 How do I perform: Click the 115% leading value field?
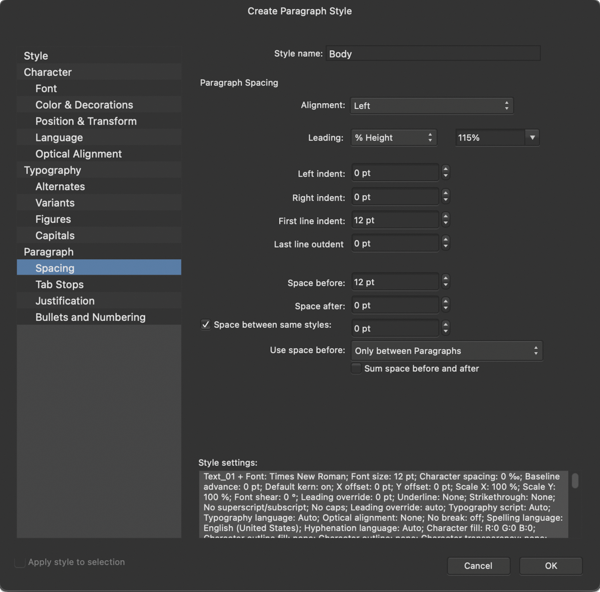click(x=490, y=138)
